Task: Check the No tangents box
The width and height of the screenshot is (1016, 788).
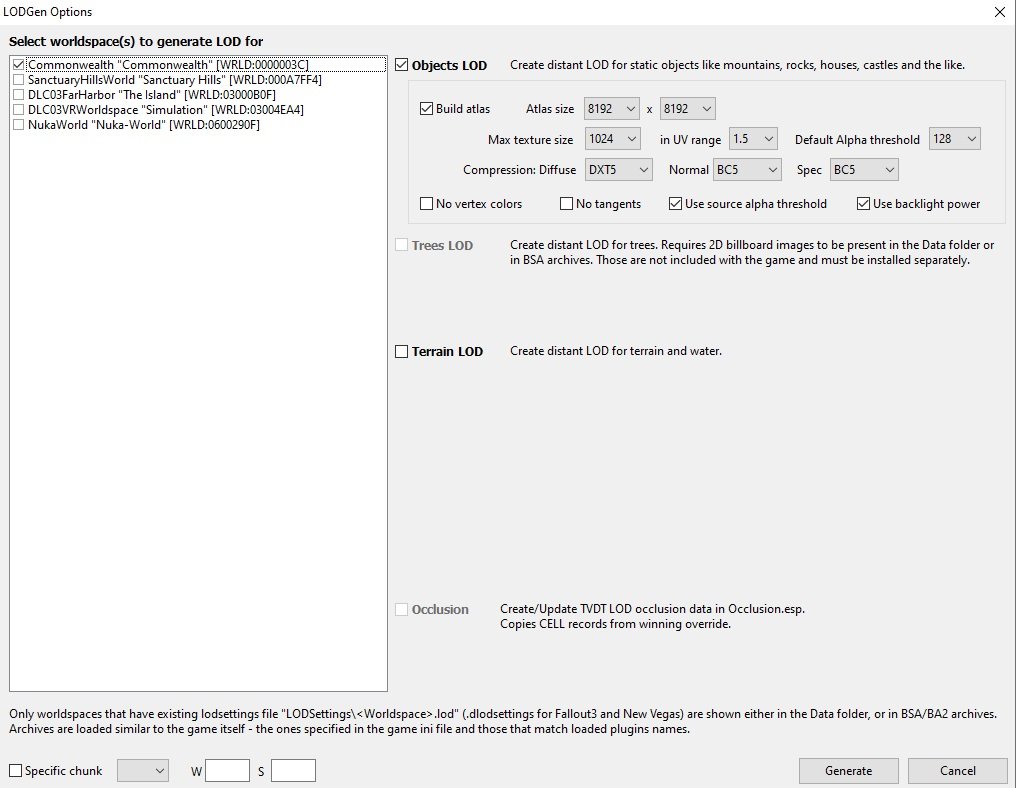Action: point(566,203)
